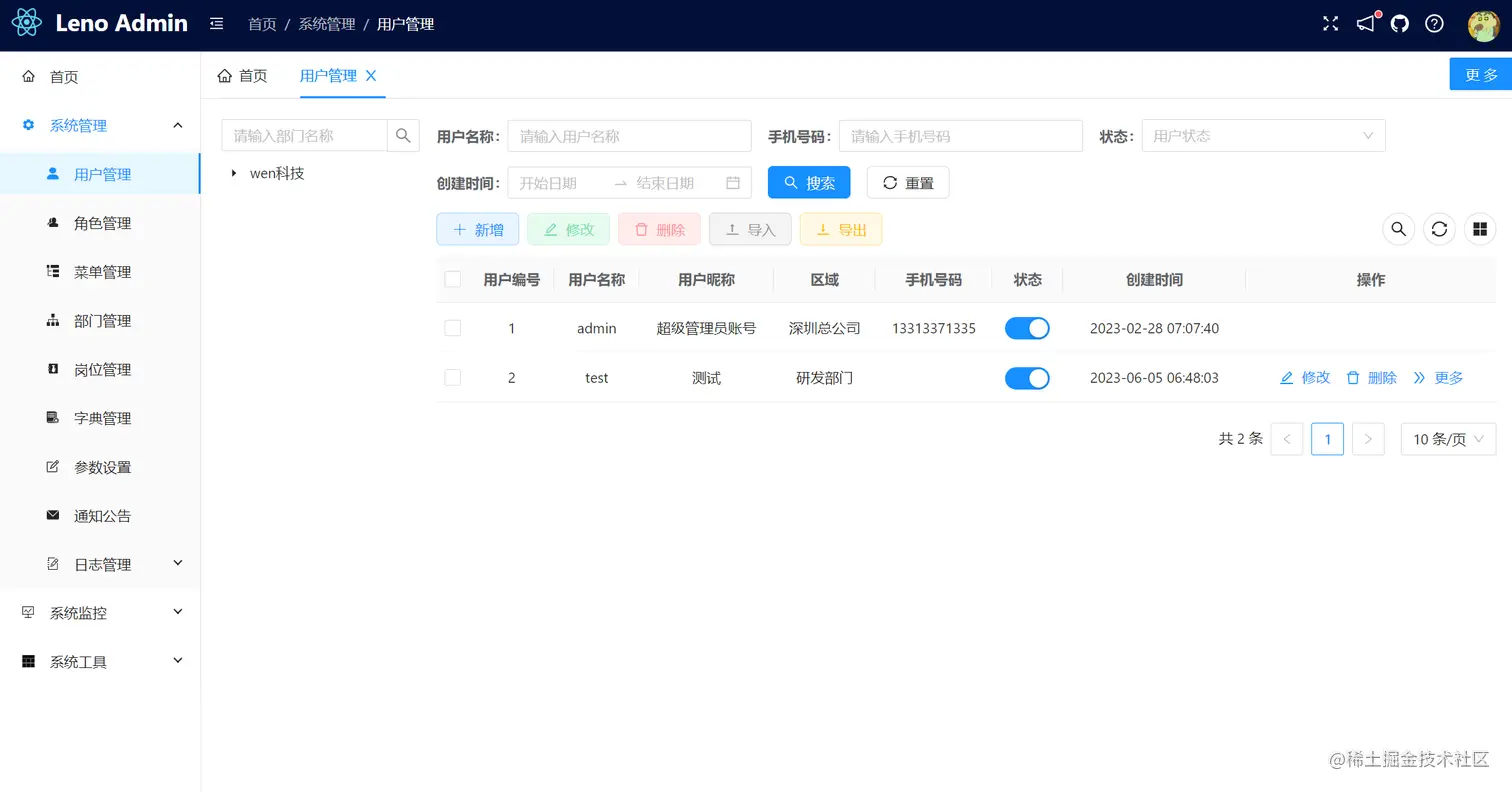Click the 导入 button
The height and width of the screenshot is (792, 1512).
point(750,229)
